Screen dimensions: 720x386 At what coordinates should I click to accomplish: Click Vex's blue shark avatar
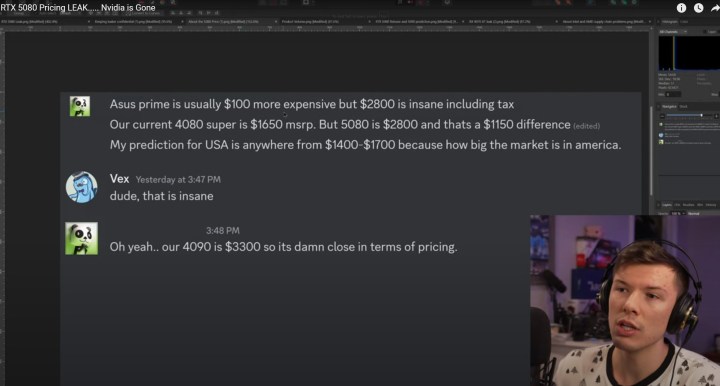81,187
